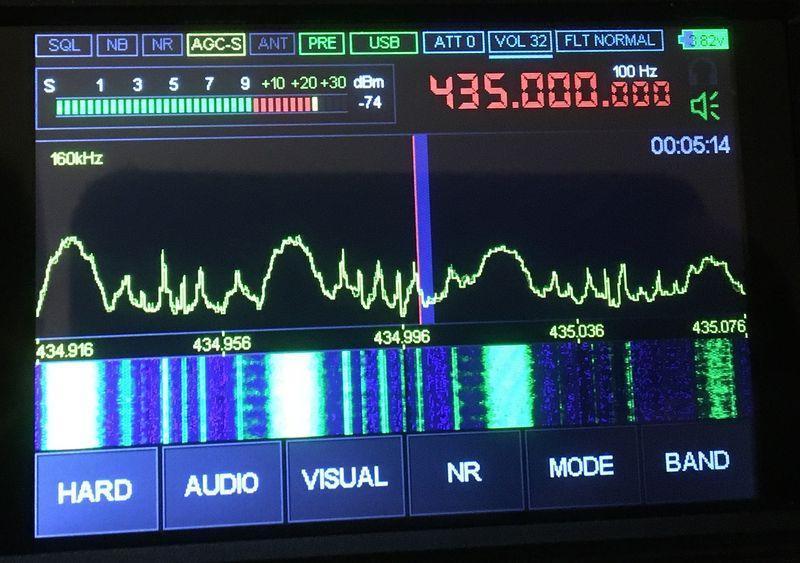Select the VOL 32 volume control
The width and height of the screenshot is (800, 563).
click(x=520, y=43)
